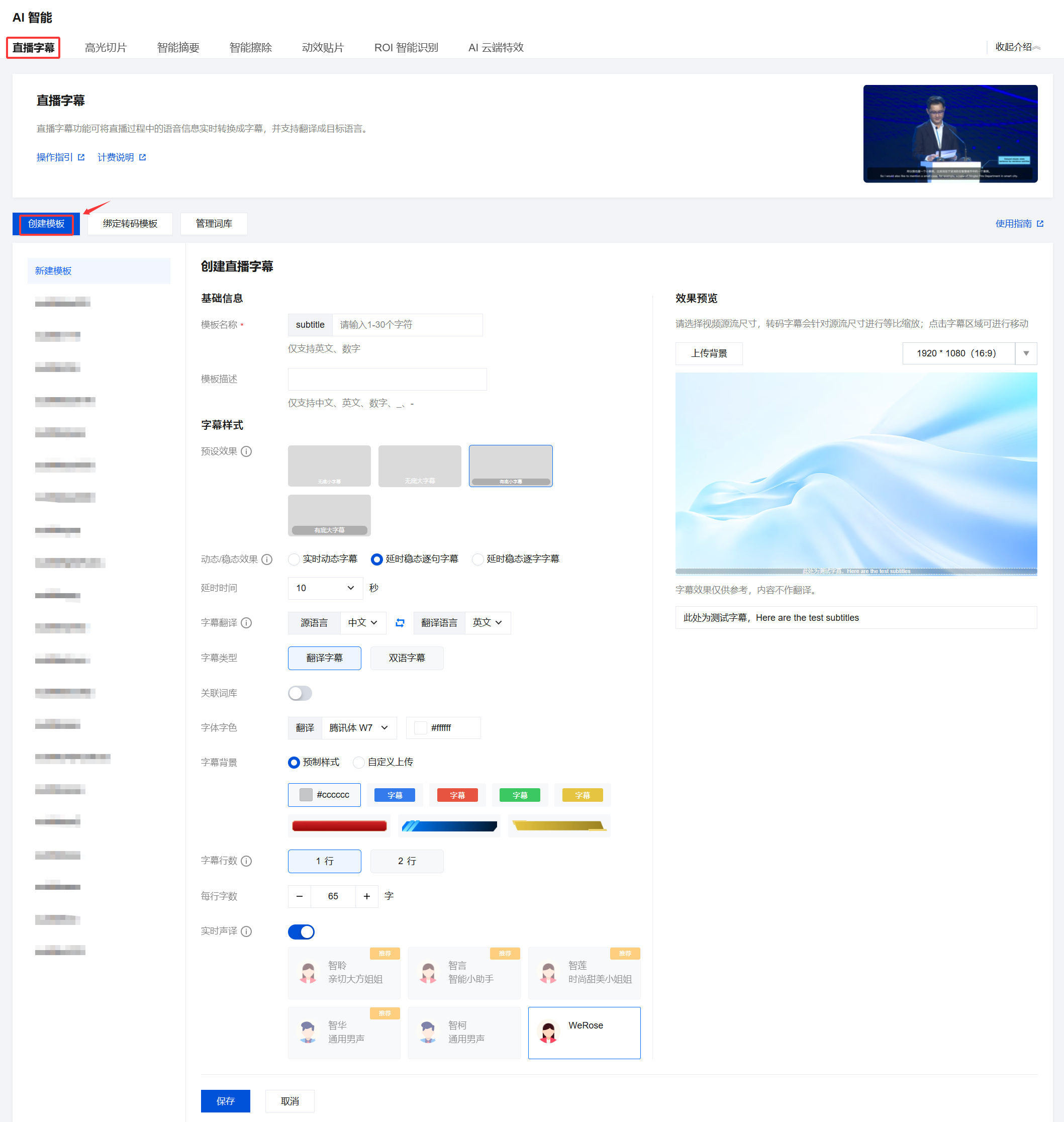The height and width of the screenshot is (1122, 1064).
Task: Expand the 1920*1080 resolution dropdown
Action: pos(1025,353)
